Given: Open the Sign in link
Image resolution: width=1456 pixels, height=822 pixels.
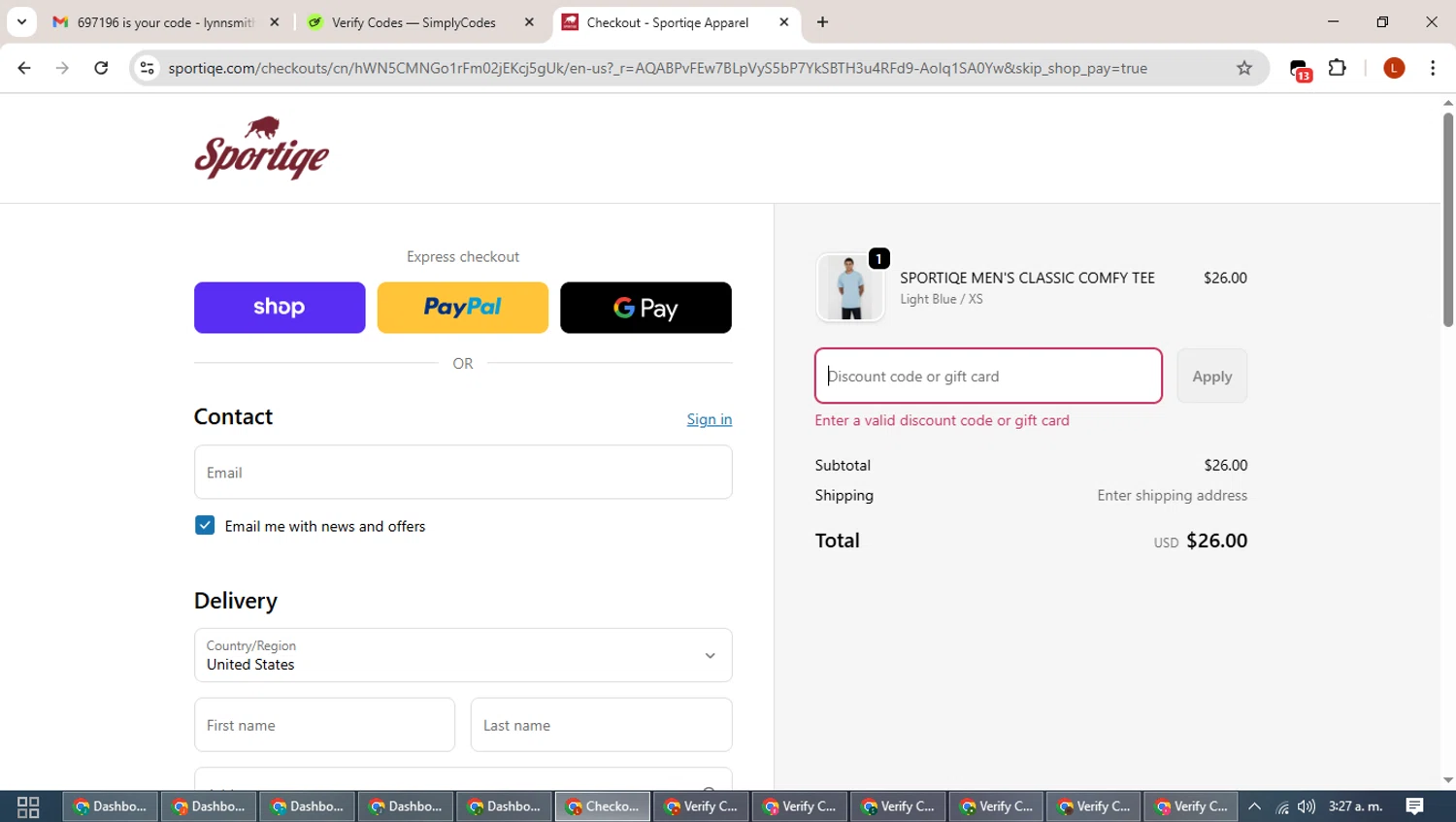Looking at the screenshot, I should point(710,419).
